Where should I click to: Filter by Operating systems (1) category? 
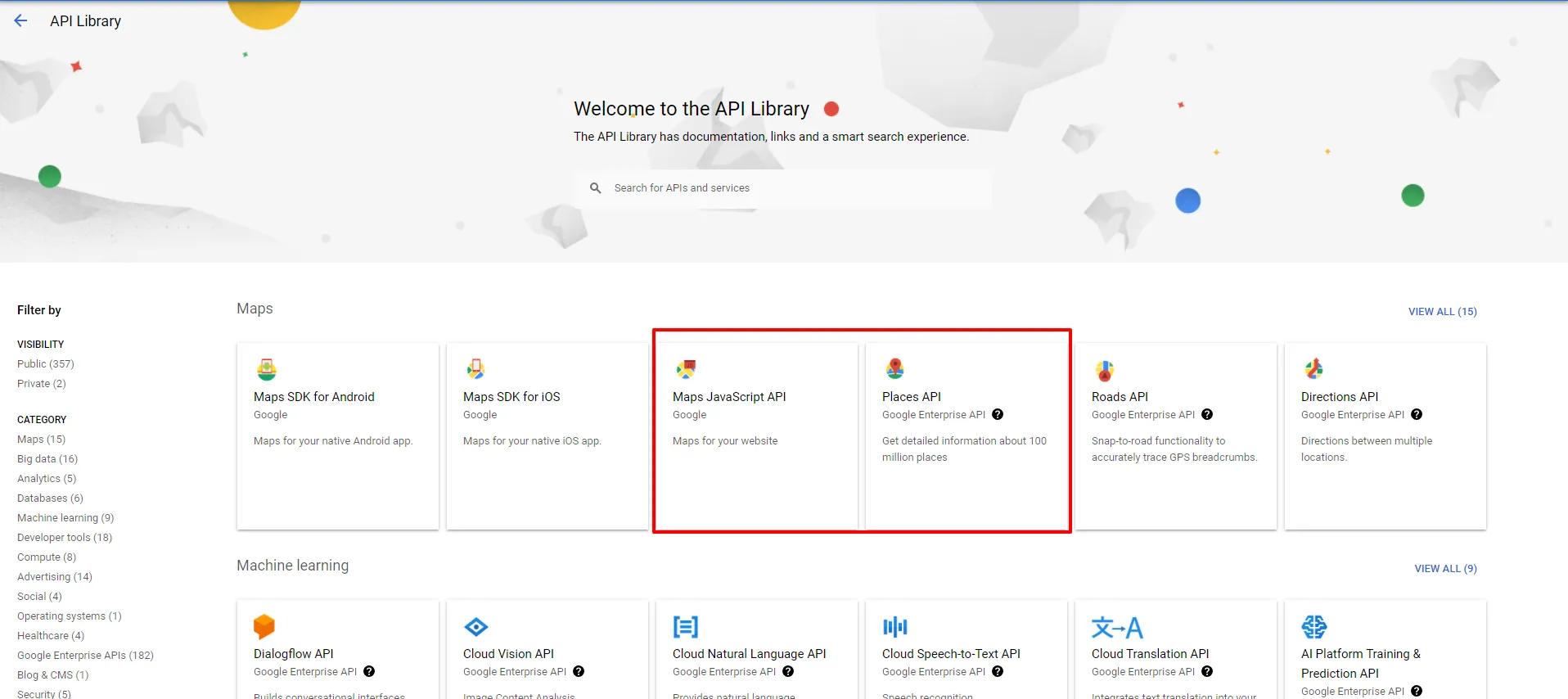coord(70,616)
